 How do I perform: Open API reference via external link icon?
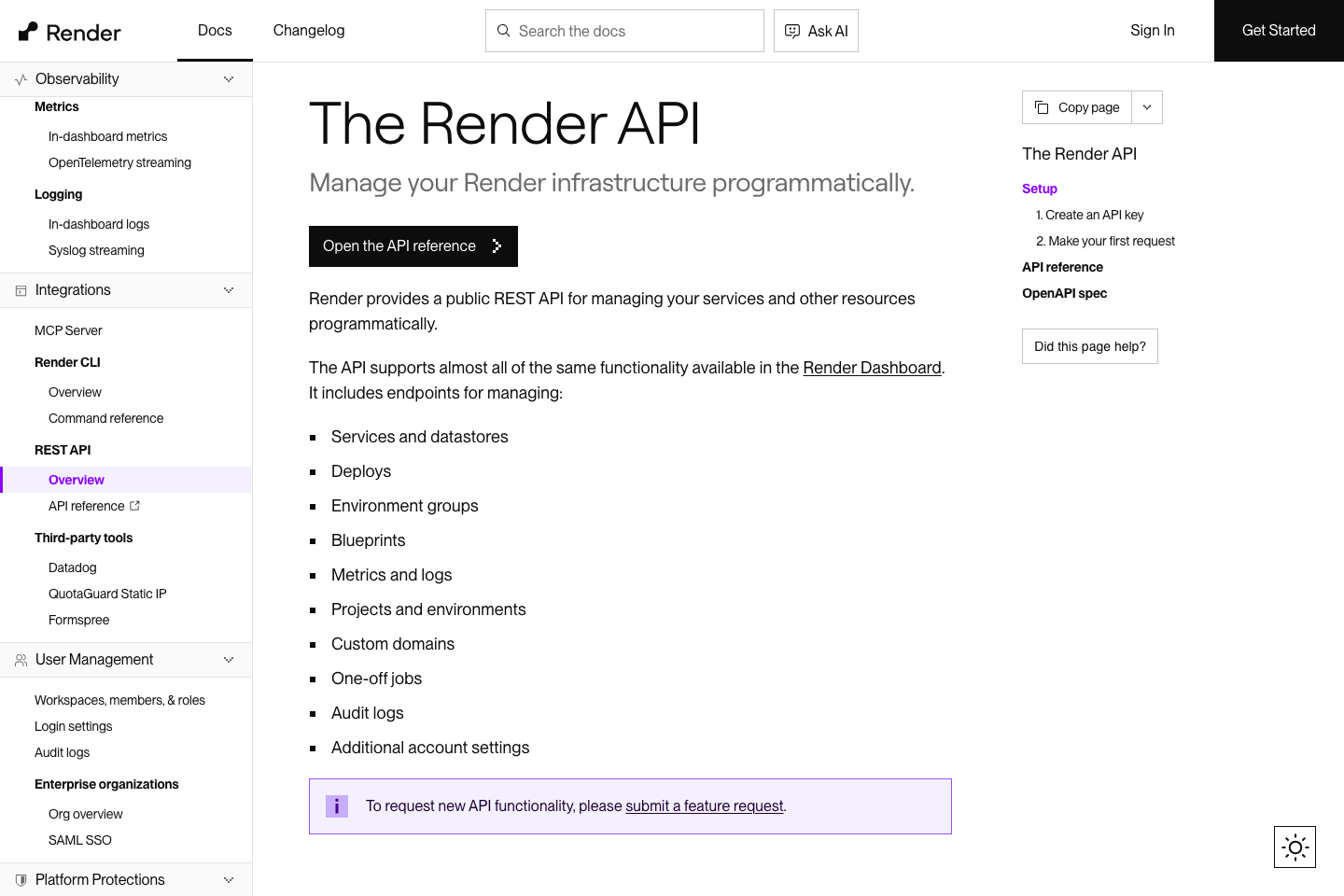click(133, 505)
